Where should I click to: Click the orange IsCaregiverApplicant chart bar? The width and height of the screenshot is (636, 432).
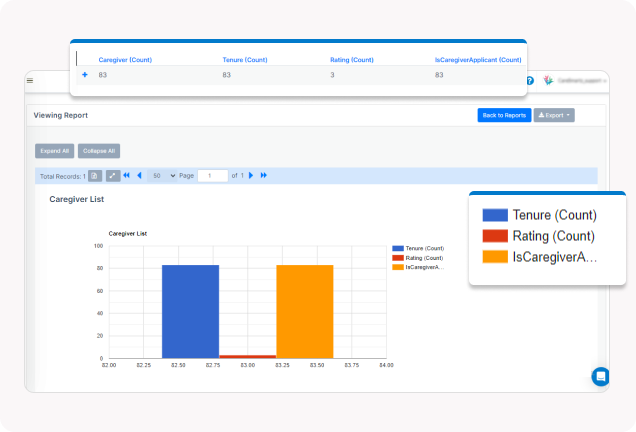(x=305, y=312)
